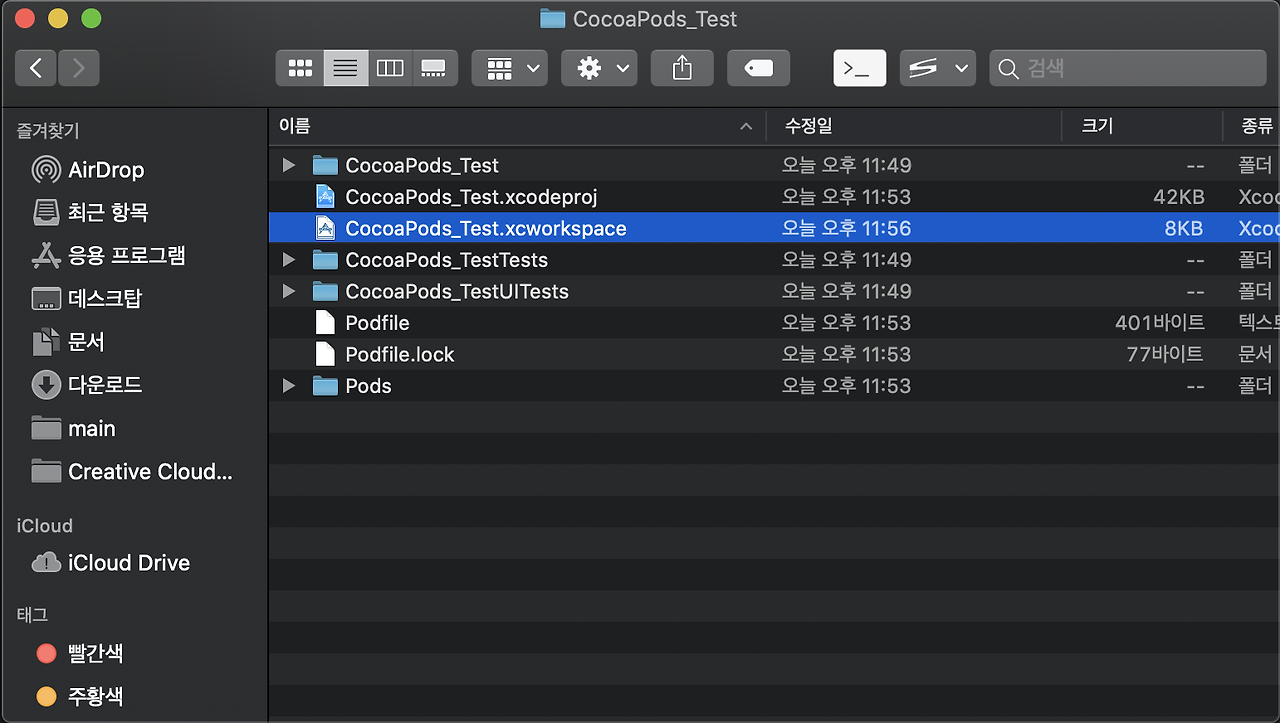The image size is (1280, 723).
Task: Open the toolbar app dropdown next to Terminal
Action: click(937, 68)
